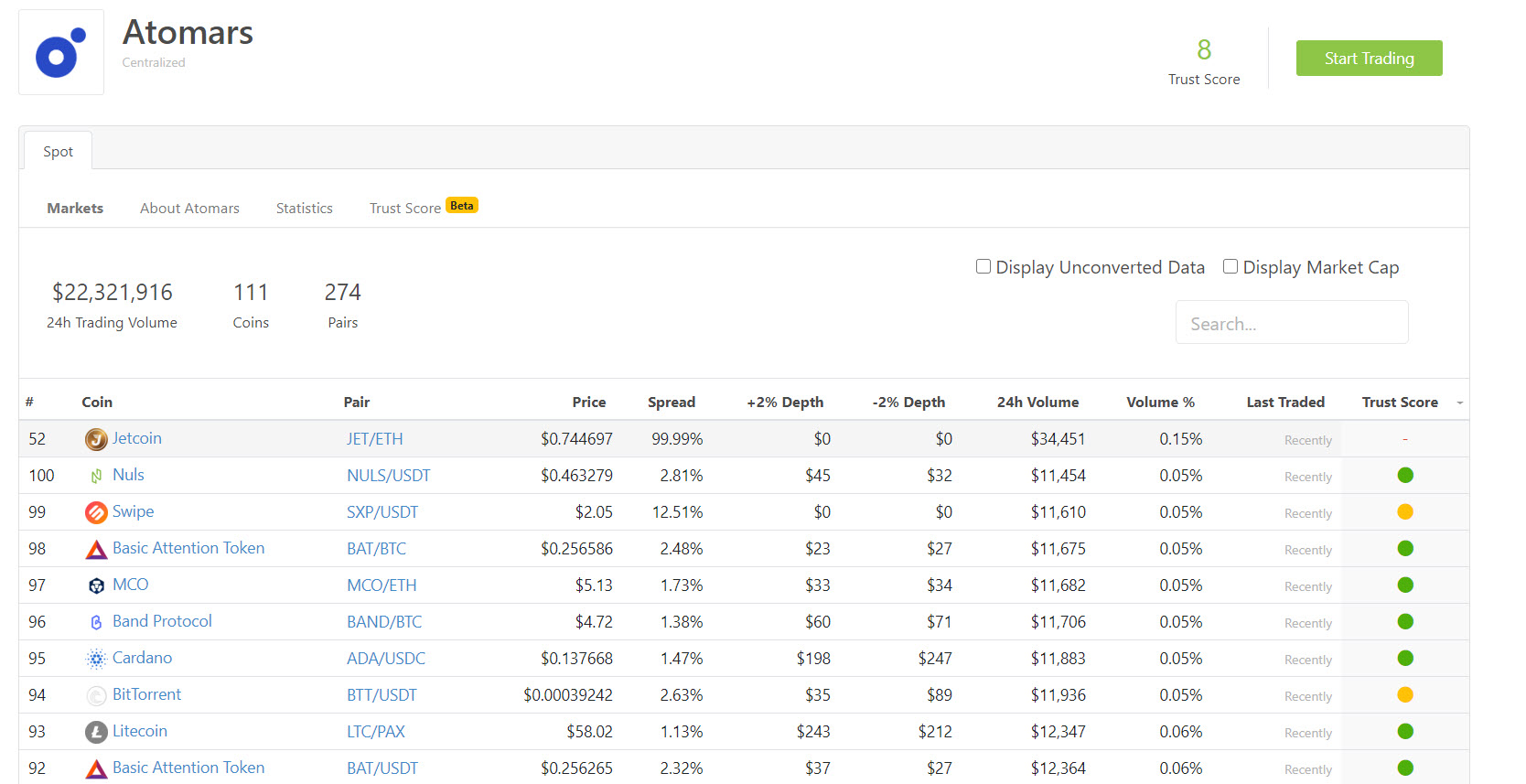Click green trust dot in BAT/BTC row
The image size is (1526, 784).
pyautogui.click(x=1405, y=548)
